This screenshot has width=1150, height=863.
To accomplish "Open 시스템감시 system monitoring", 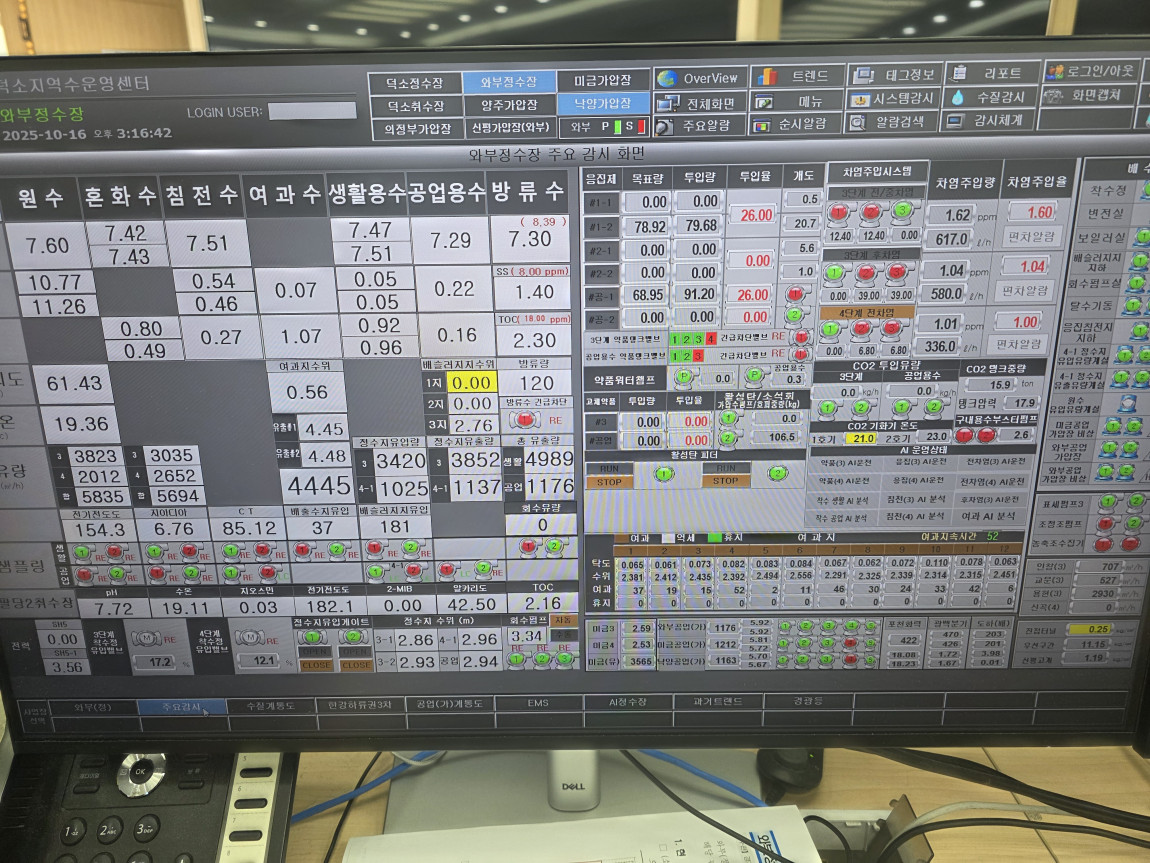I will 895,99.
